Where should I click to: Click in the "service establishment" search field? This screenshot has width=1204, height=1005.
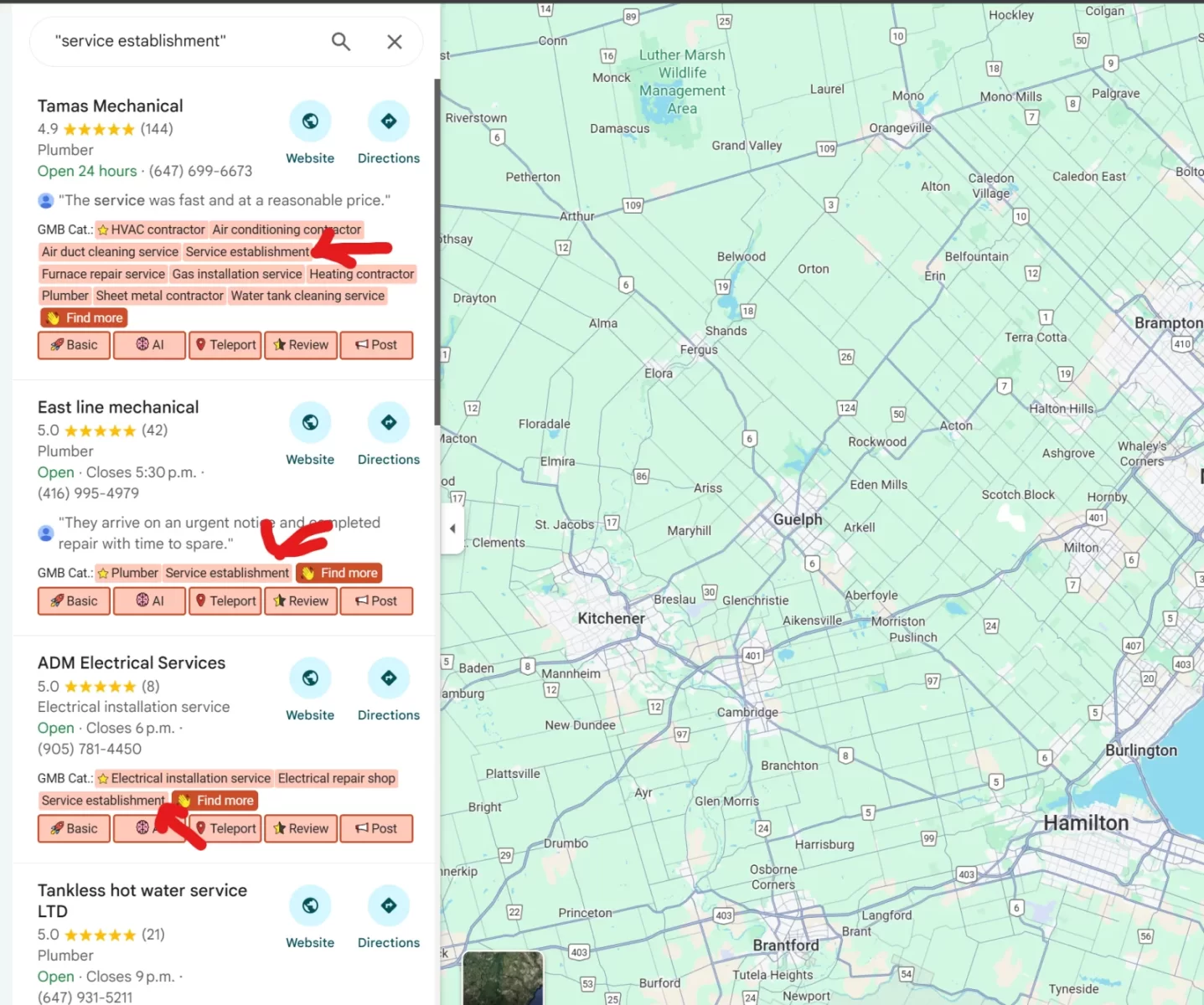tap(184, 41)
